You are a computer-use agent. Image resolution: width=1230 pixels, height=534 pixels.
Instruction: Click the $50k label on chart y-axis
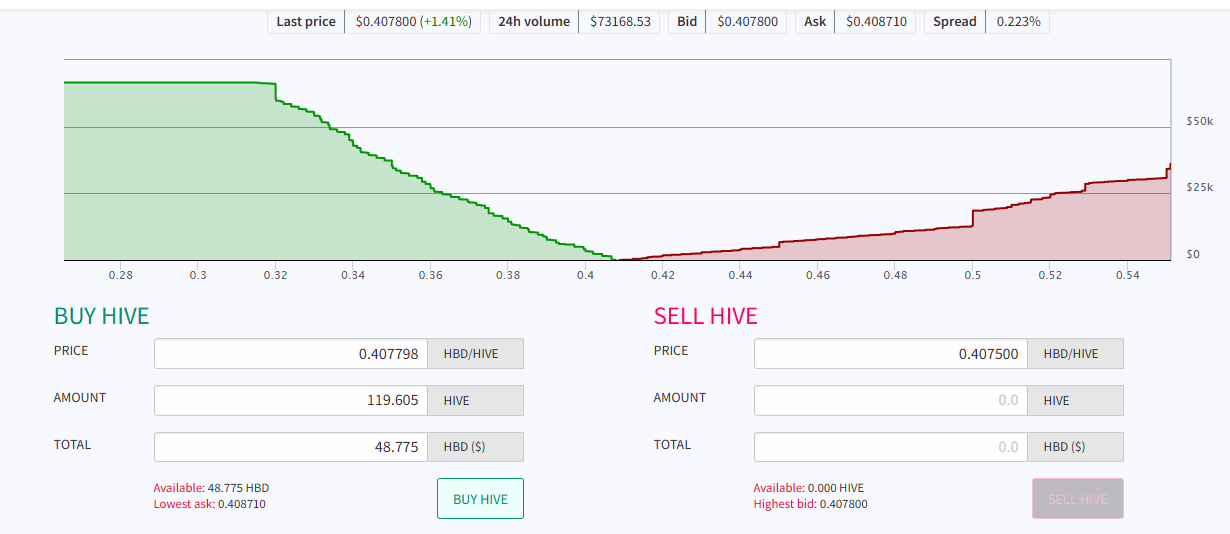[1199, 121]
